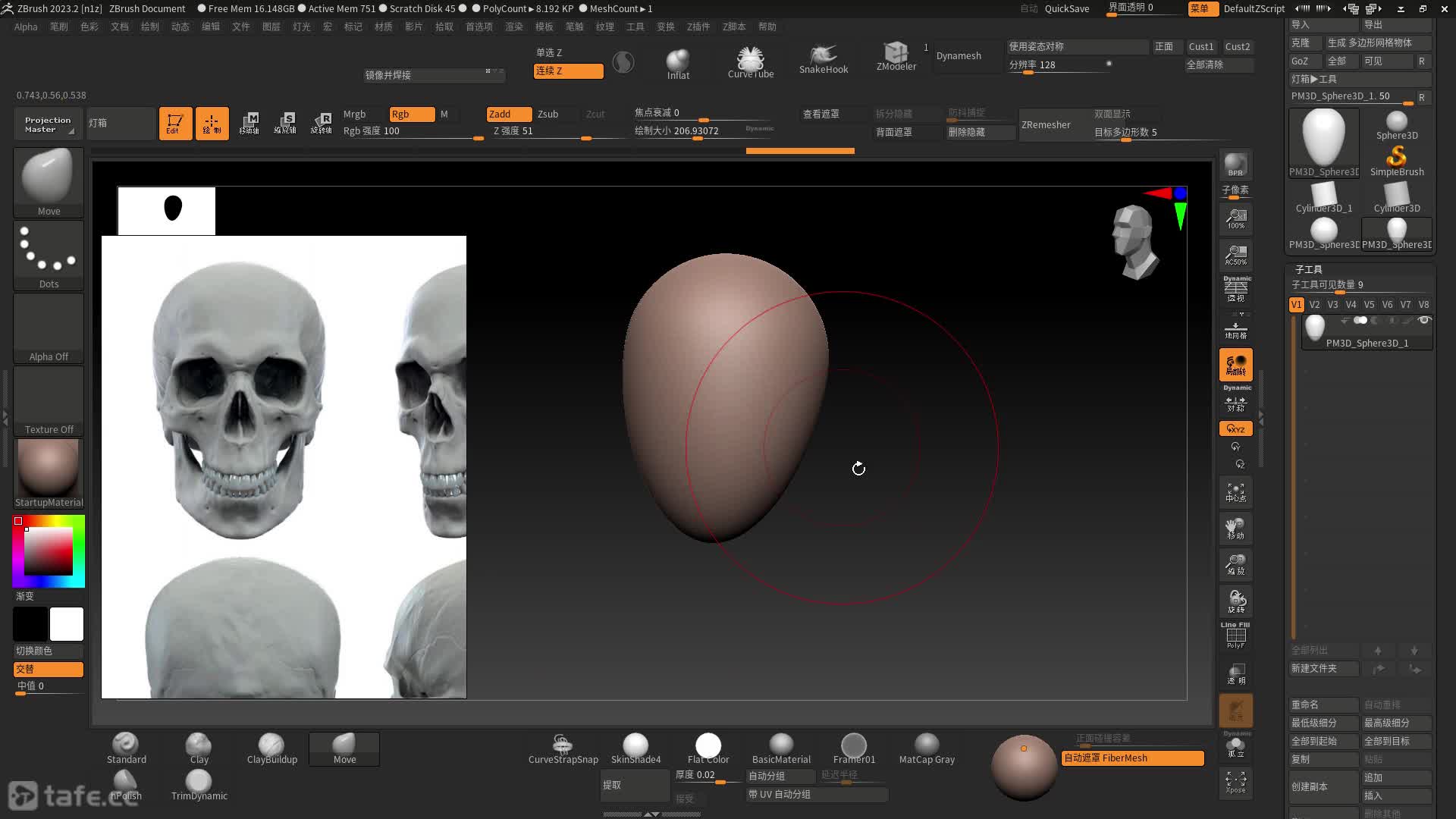Click the Rotate canvas icon
The height and width of the screenshot is (819, 1456).
1235,601
